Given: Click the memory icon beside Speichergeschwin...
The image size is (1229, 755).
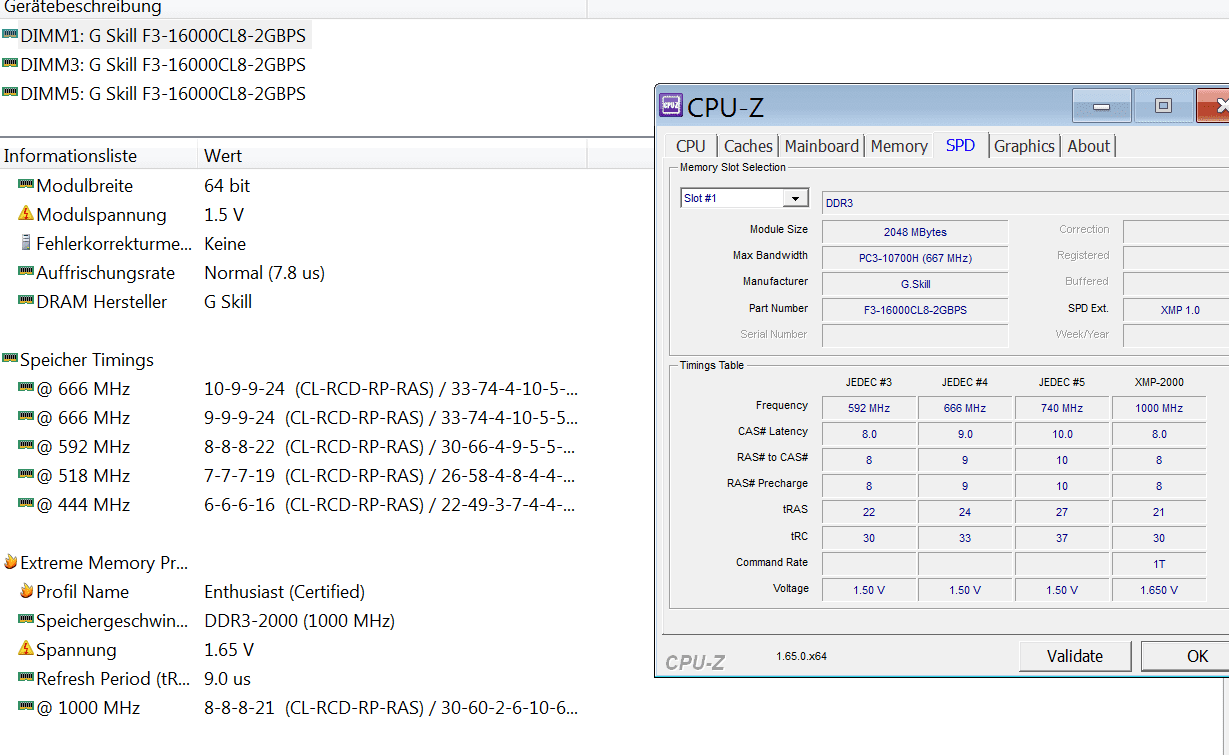Looking at the screenshot, I should 26,620.
